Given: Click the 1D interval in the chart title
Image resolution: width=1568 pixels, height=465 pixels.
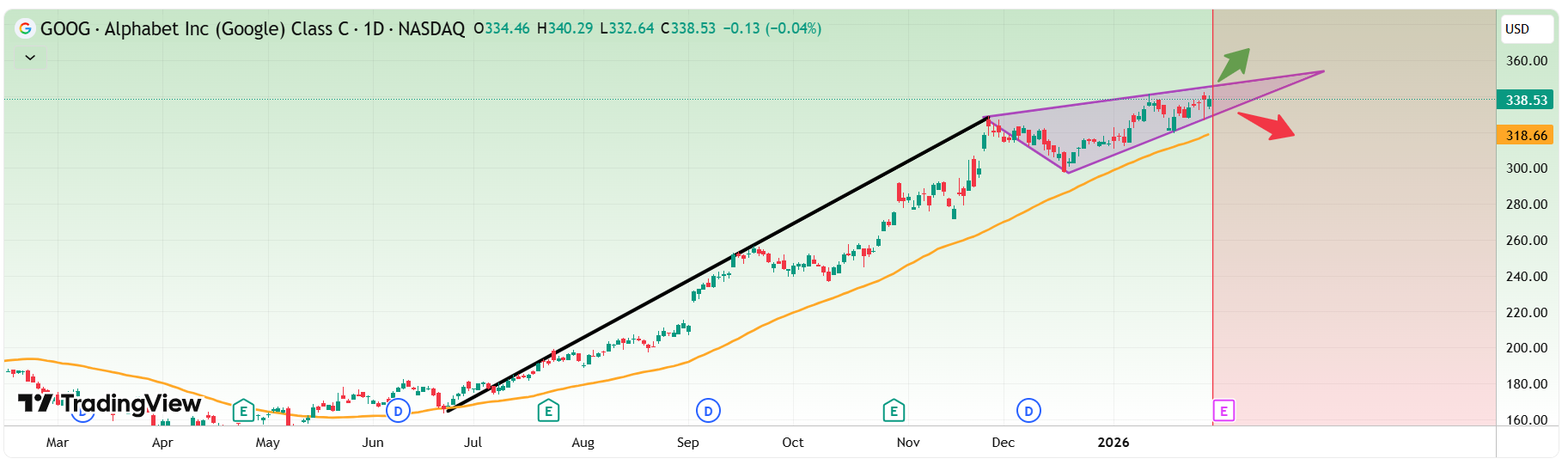Looking at the screenshot, I should pos(374,28).
